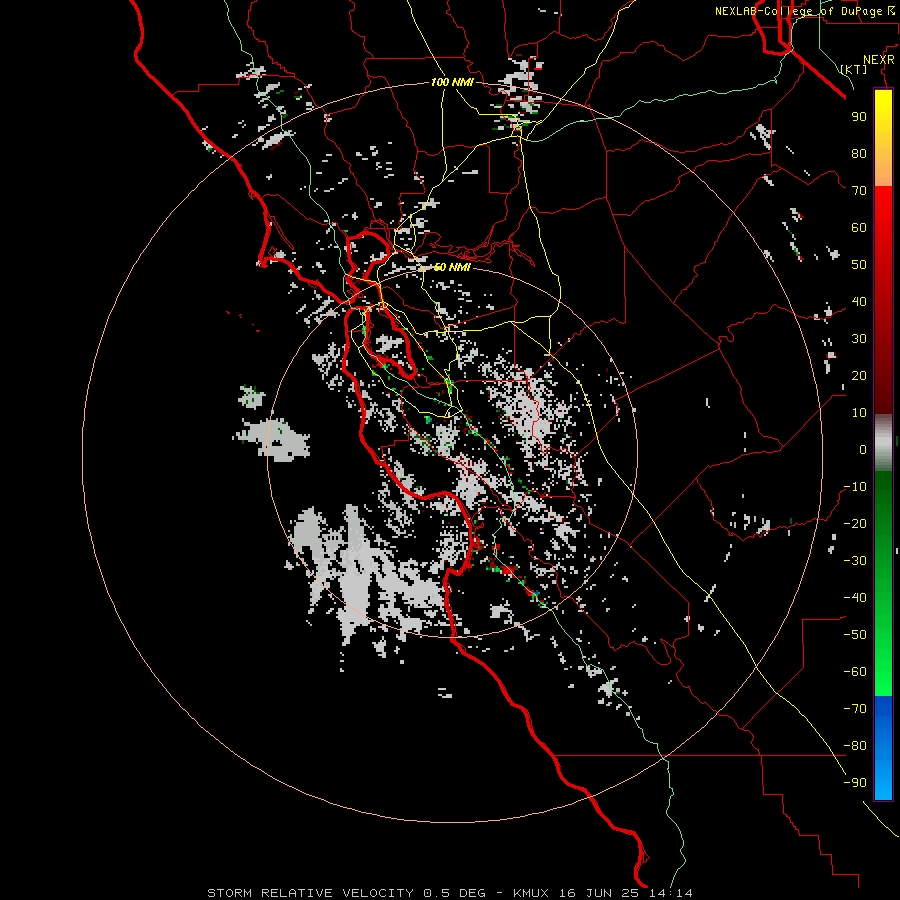Select the positive "20" velocity scale label
This screenshot has width=900, height=900.
[x=859, y=375]
